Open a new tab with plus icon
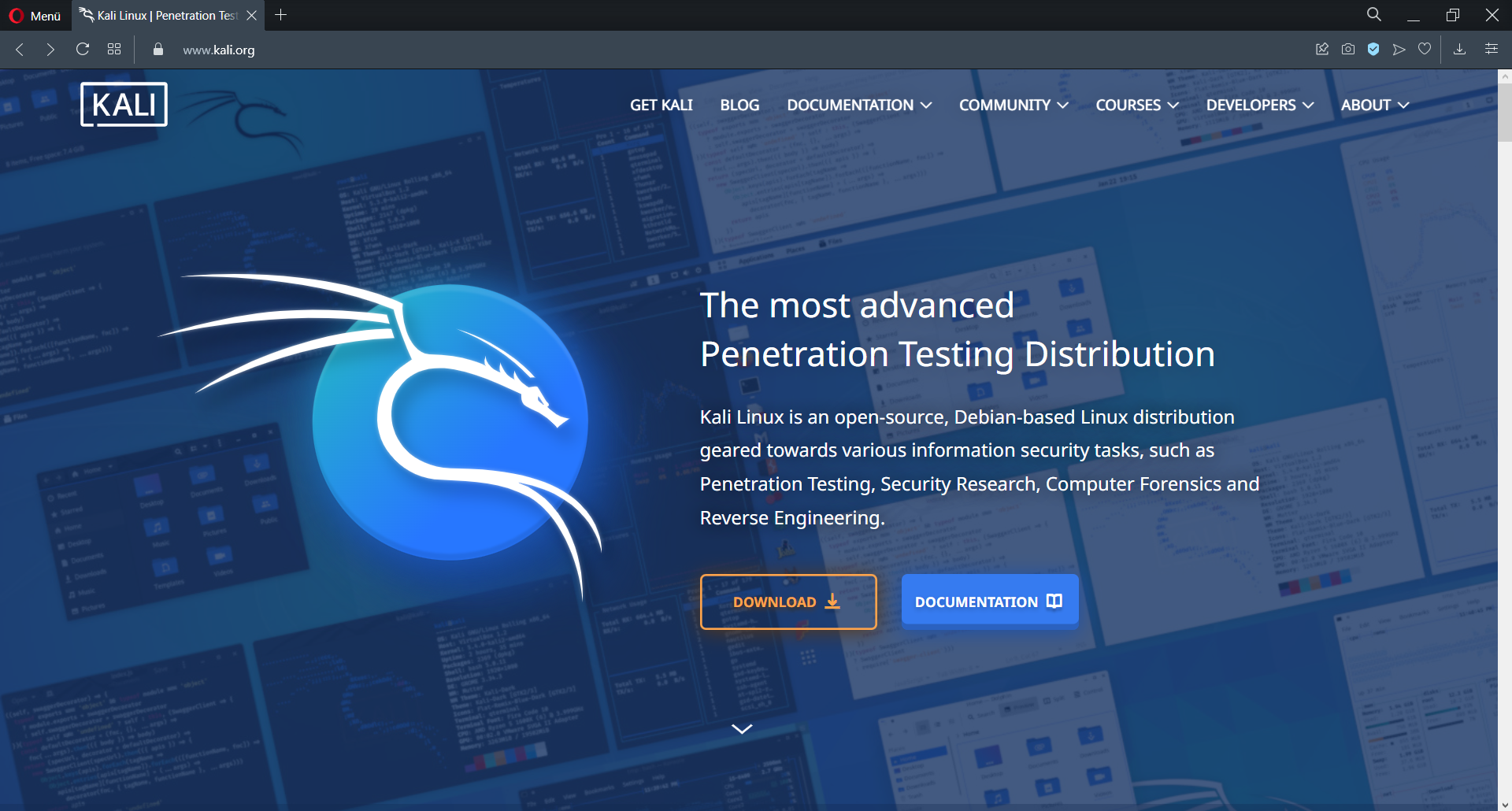 pos(280,15)
